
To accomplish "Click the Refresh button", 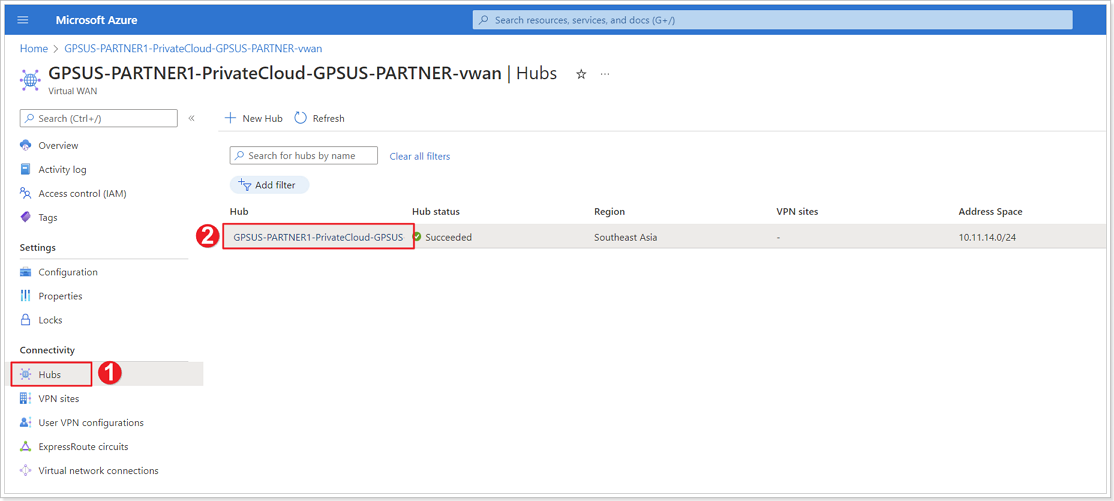I will [319, 119].
